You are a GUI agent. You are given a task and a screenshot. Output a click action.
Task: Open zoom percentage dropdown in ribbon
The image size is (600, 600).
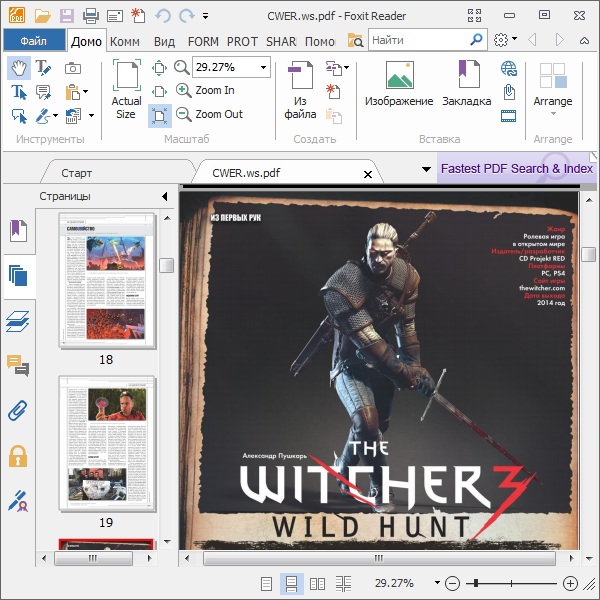point(264,67)
